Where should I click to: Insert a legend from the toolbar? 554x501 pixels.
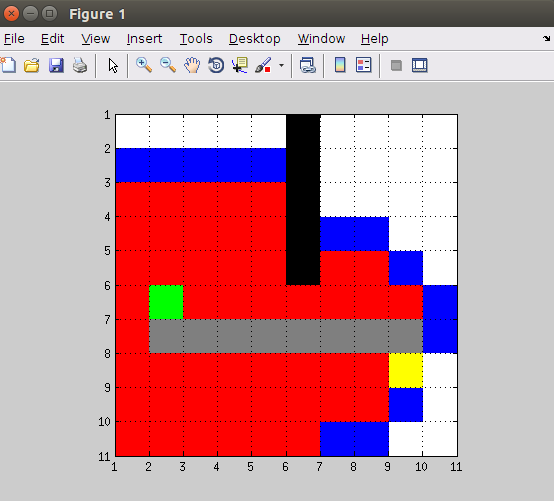[x=364, y=65]
